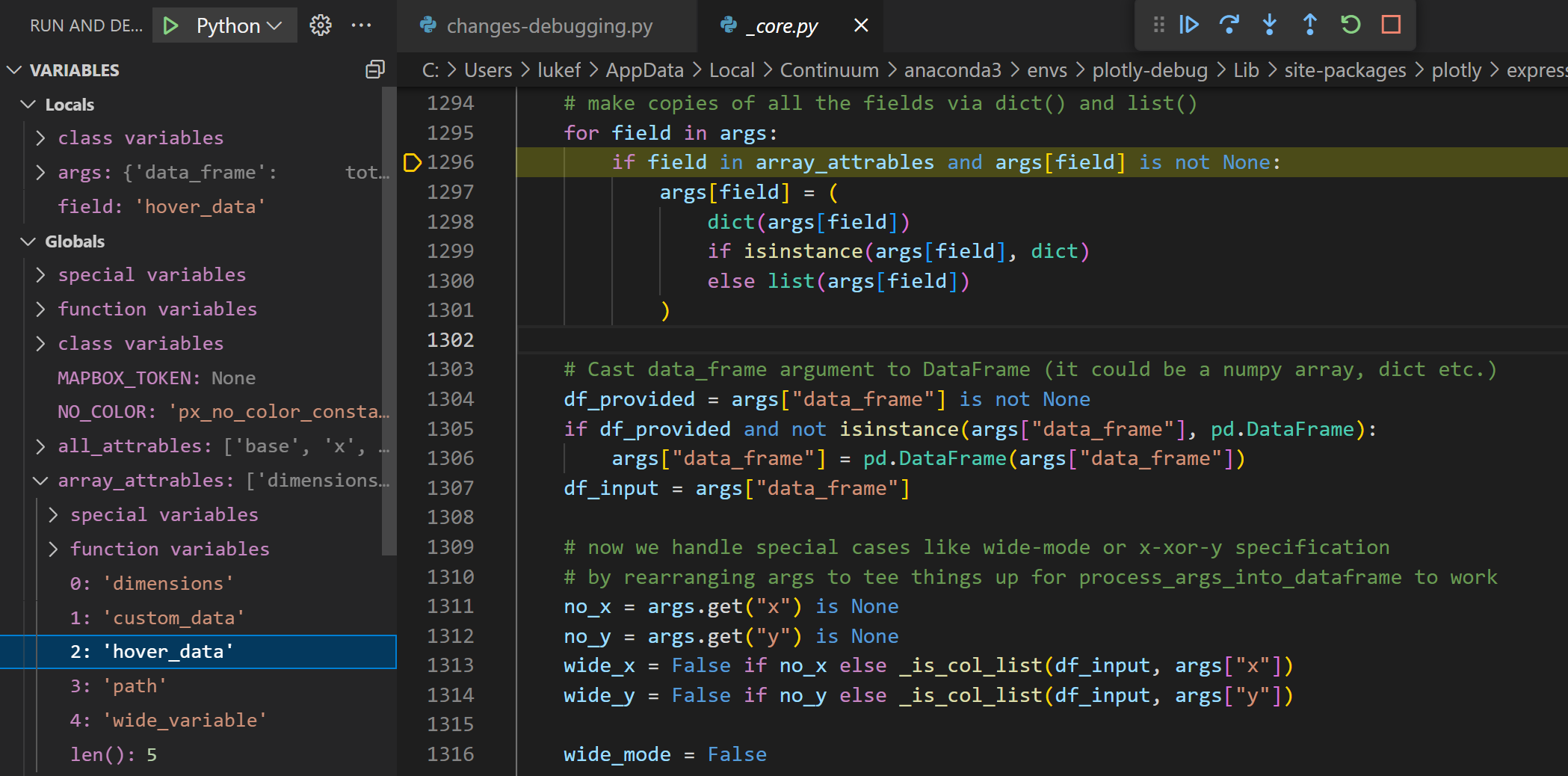Click isinstance on line 1299
The width and height of the screenshot is (1568, 776).
pyautogui.click(x=803, y=251)
